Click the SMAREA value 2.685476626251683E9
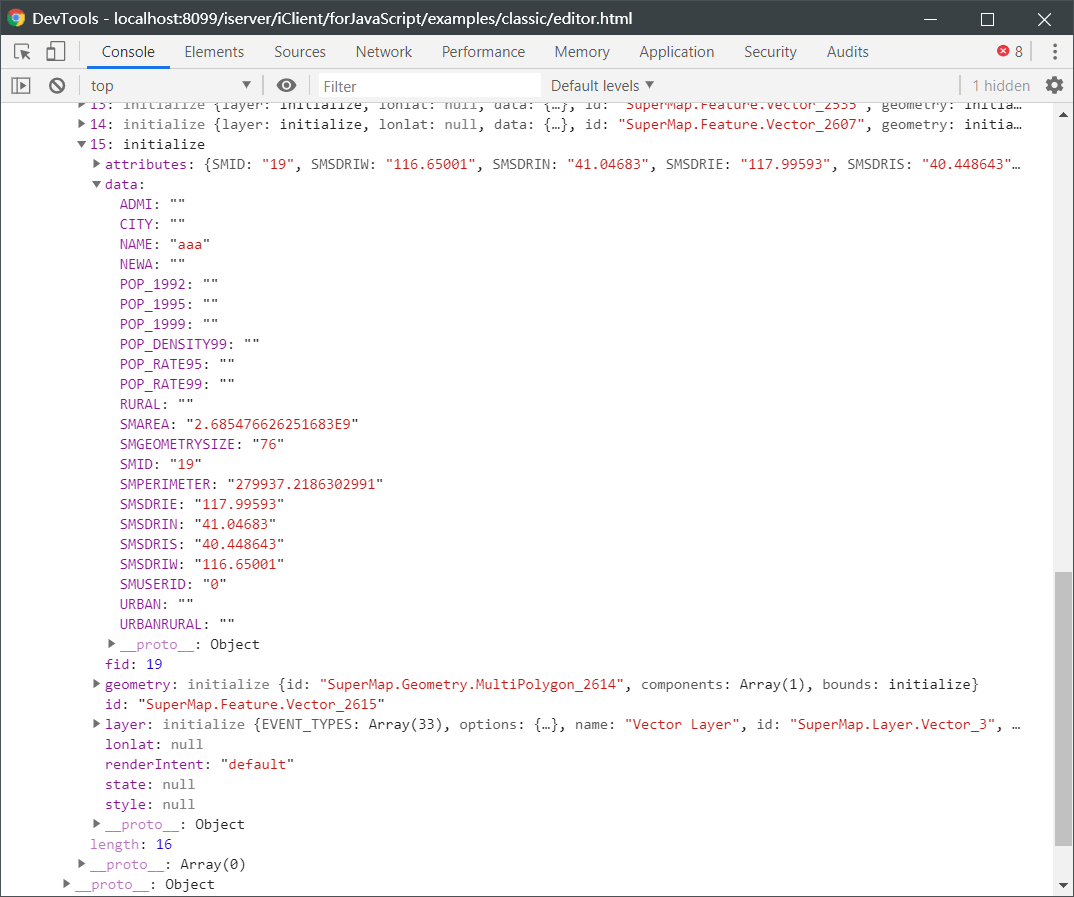1074x897 pixels. [x=272, y=424]
